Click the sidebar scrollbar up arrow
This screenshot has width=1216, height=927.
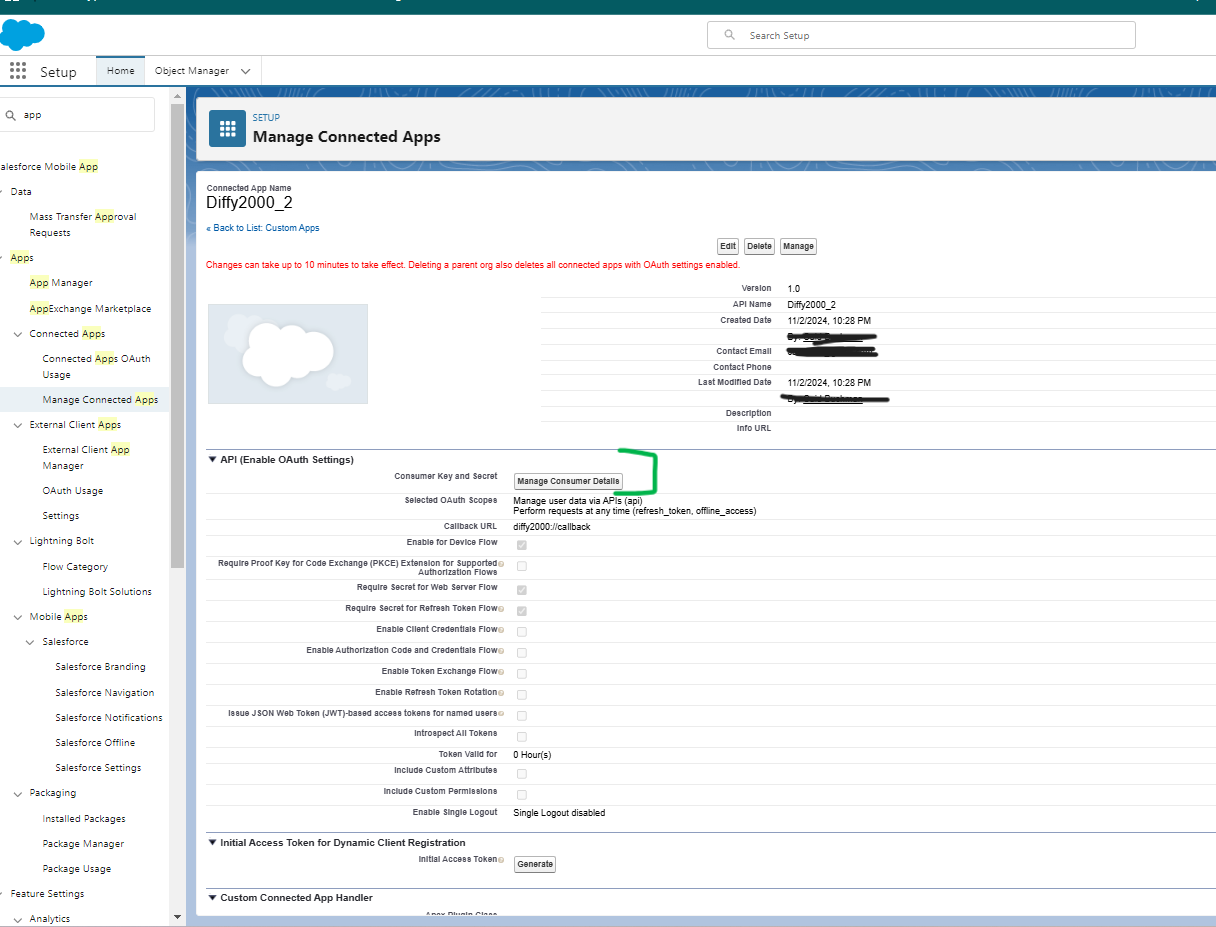point(177,97)
